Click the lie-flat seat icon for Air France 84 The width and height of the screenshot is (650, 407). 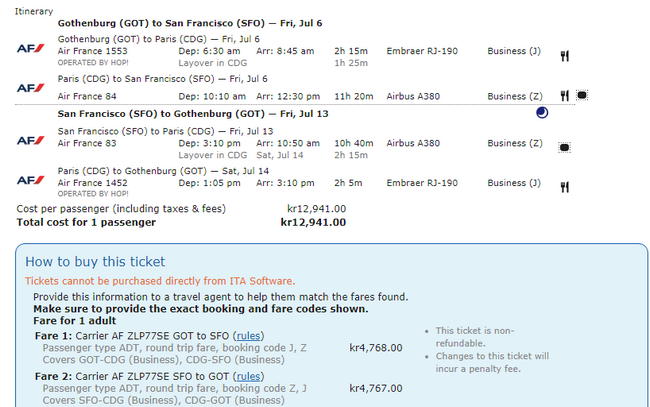[582, 95]
